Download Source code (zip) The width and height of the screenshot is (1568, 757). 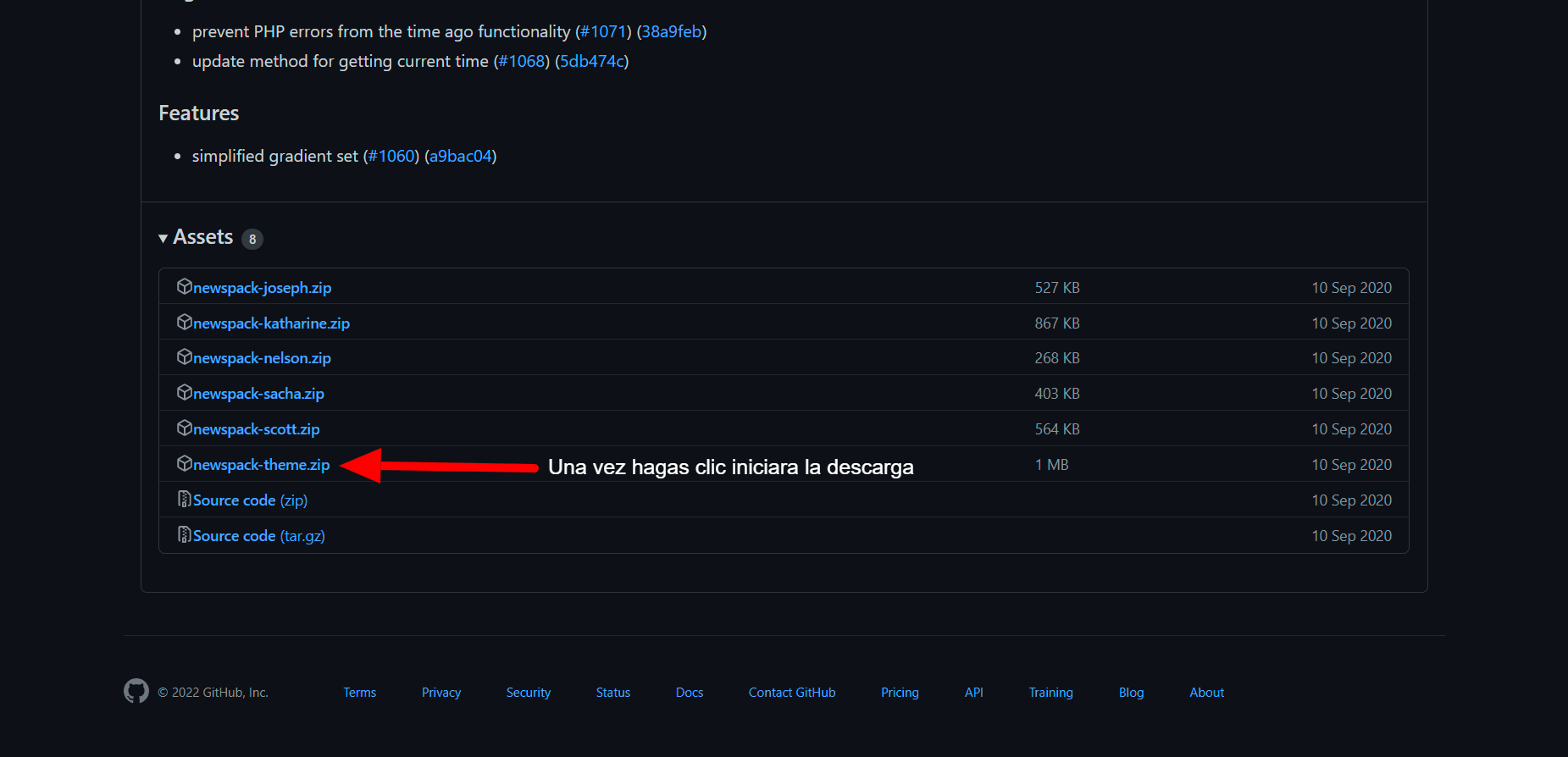[x=250, y=500]
